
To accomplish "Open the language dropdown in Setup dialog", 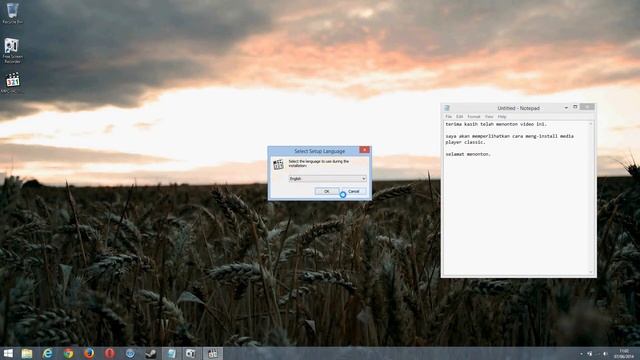I will pos(328,179).
